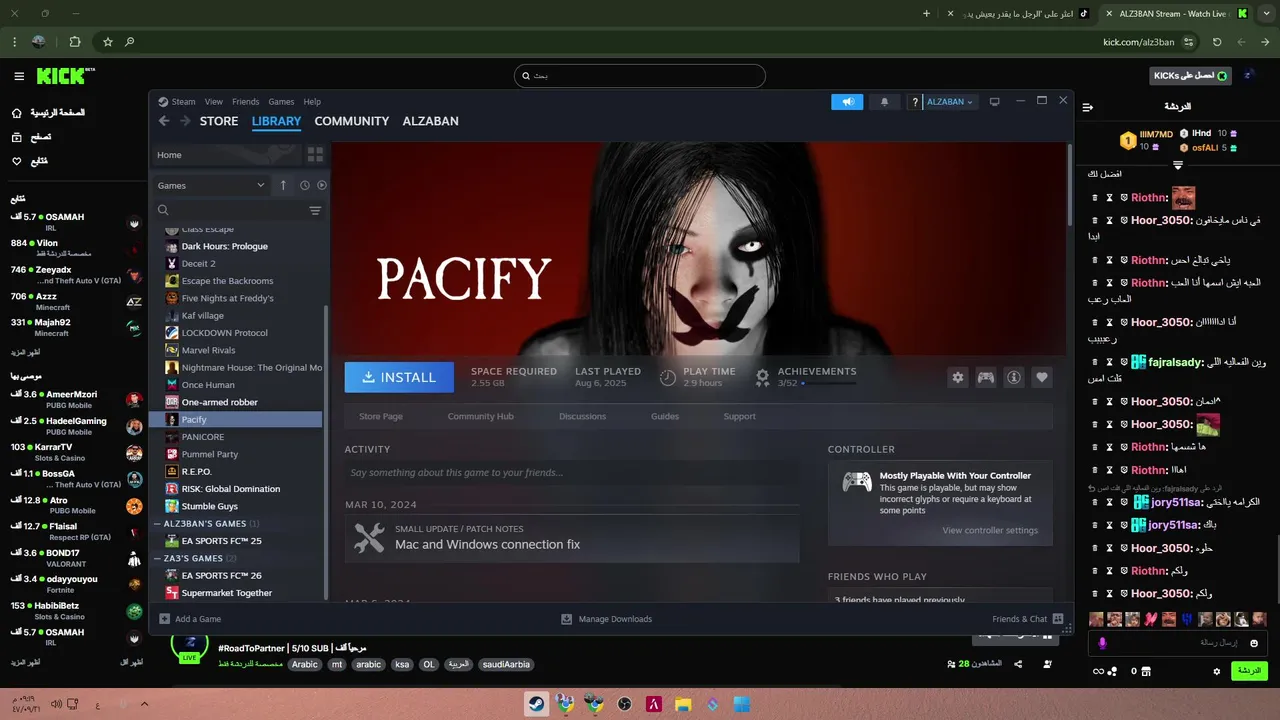Viewport: 1280px width, 720px height.
Task: Open File Explorer from taskbar
Action: tap(683, 704)
